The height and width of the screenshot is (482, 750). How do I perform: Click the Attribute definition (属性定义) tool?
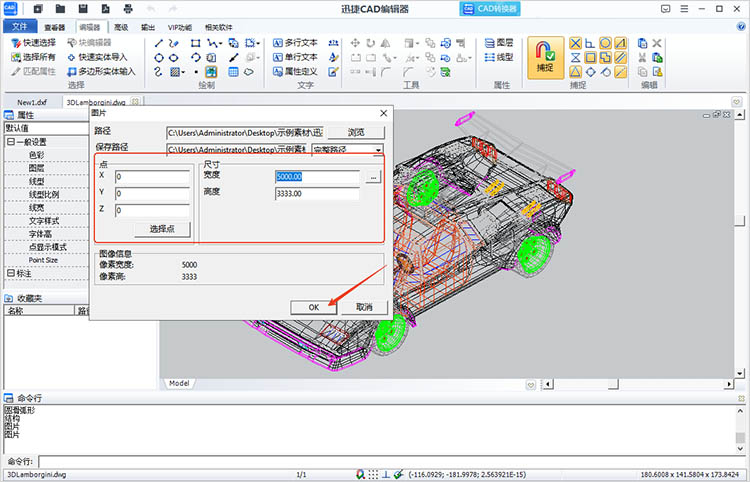295,72
